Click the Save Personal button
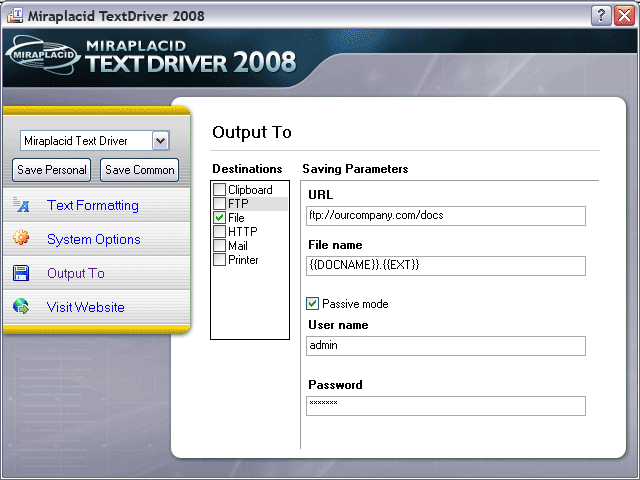This screenshot has height=480, width=640. point(51,170)
